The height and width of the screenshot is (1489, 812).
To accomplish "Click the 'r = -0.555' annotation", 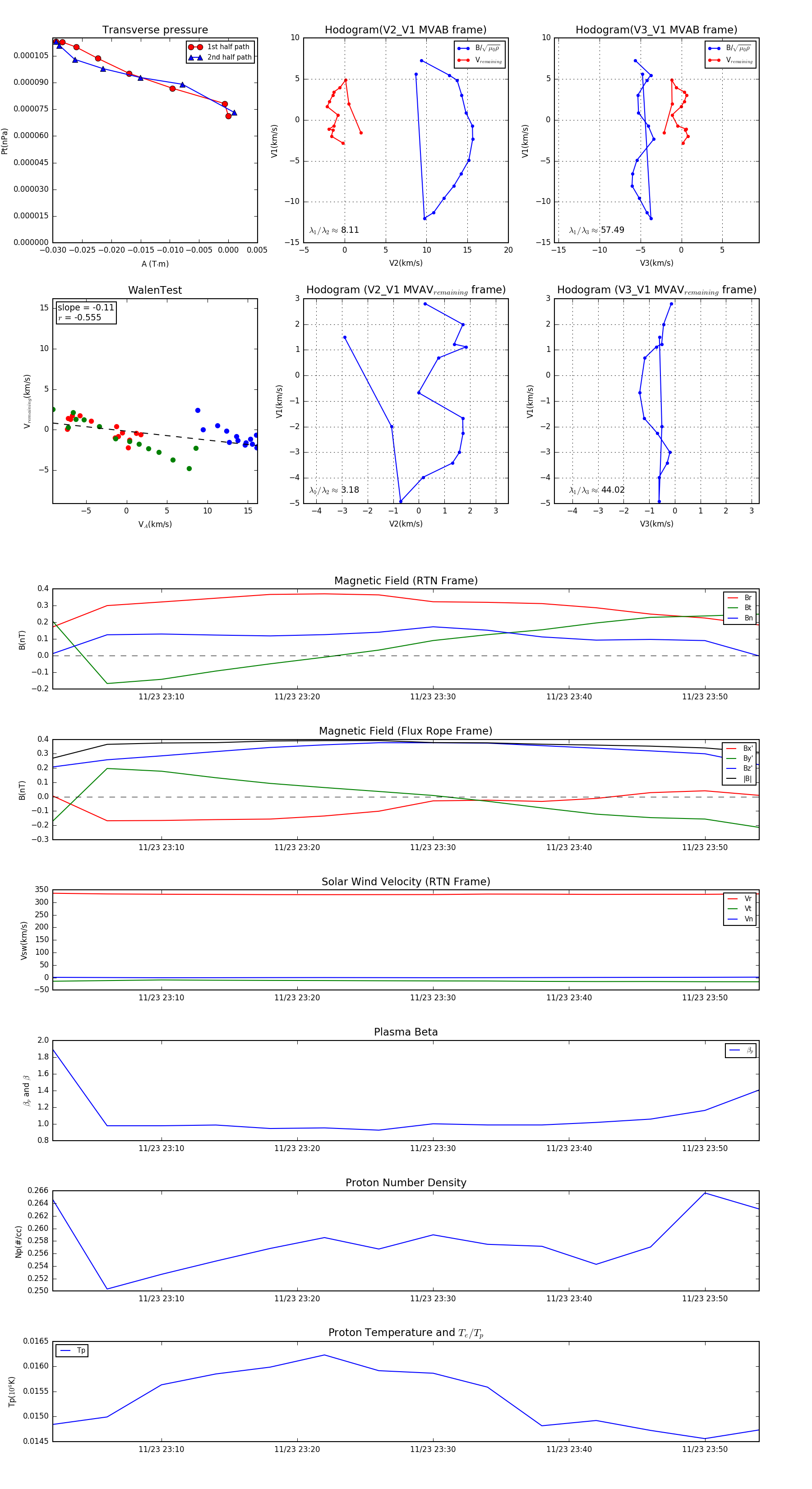I will [79, 317].
